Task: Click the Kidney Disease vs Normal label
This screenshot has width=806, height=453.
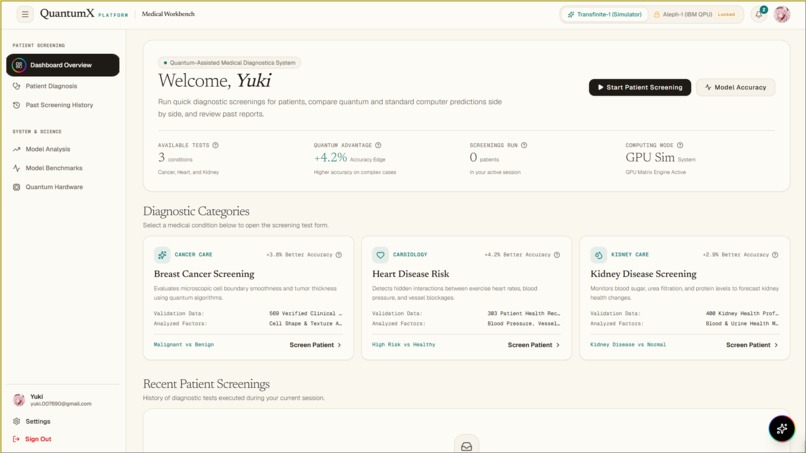Action: point(628,345)
